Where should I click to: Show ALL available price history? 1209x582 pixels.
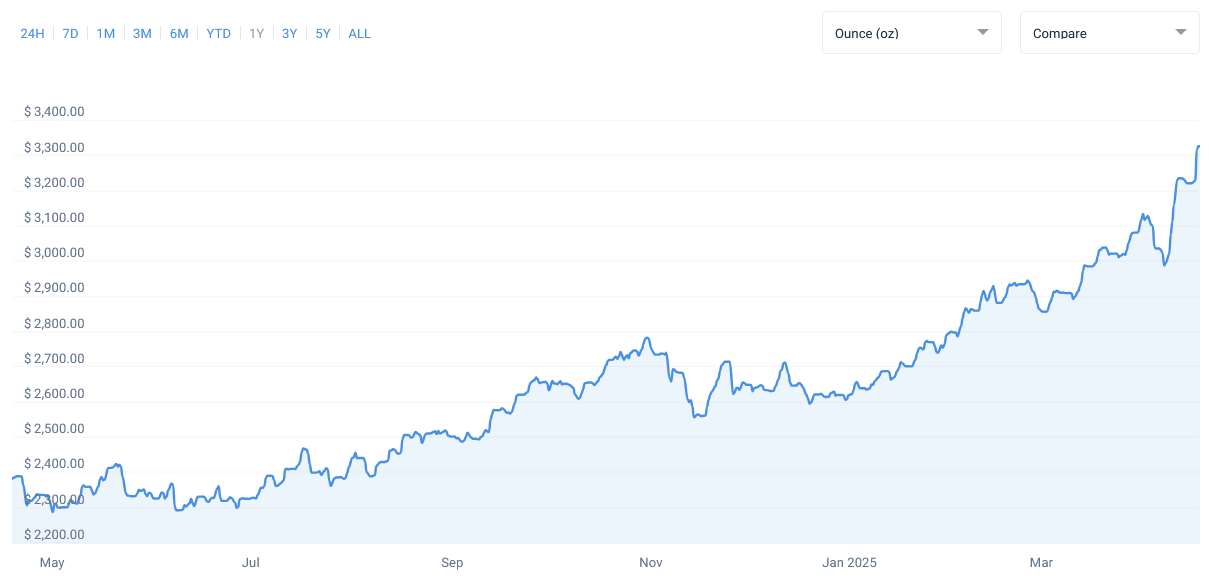(x=359, y=33)
